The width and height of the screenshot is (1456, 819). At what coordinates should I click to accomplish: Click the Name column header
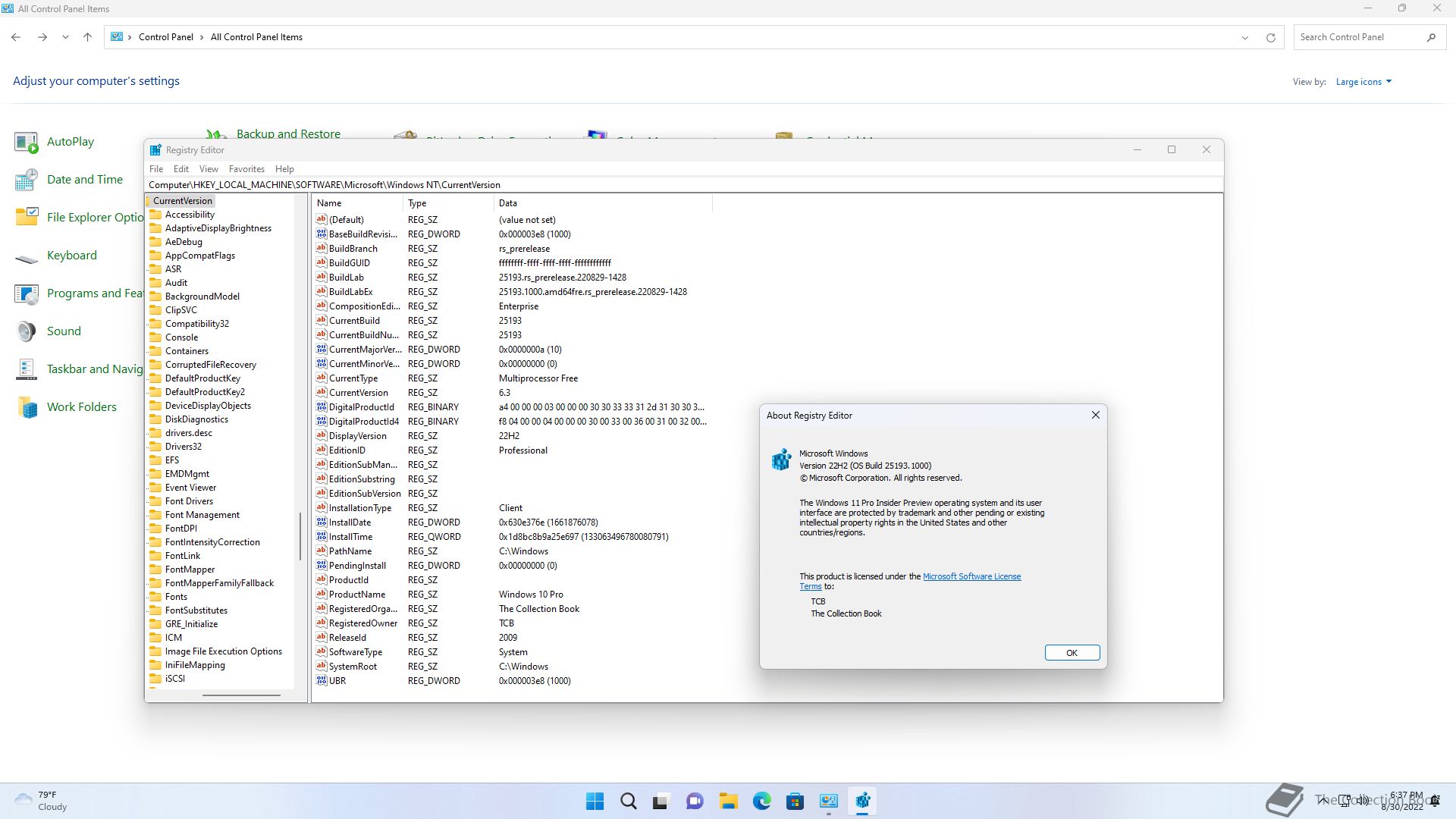(x=357, y=203)
